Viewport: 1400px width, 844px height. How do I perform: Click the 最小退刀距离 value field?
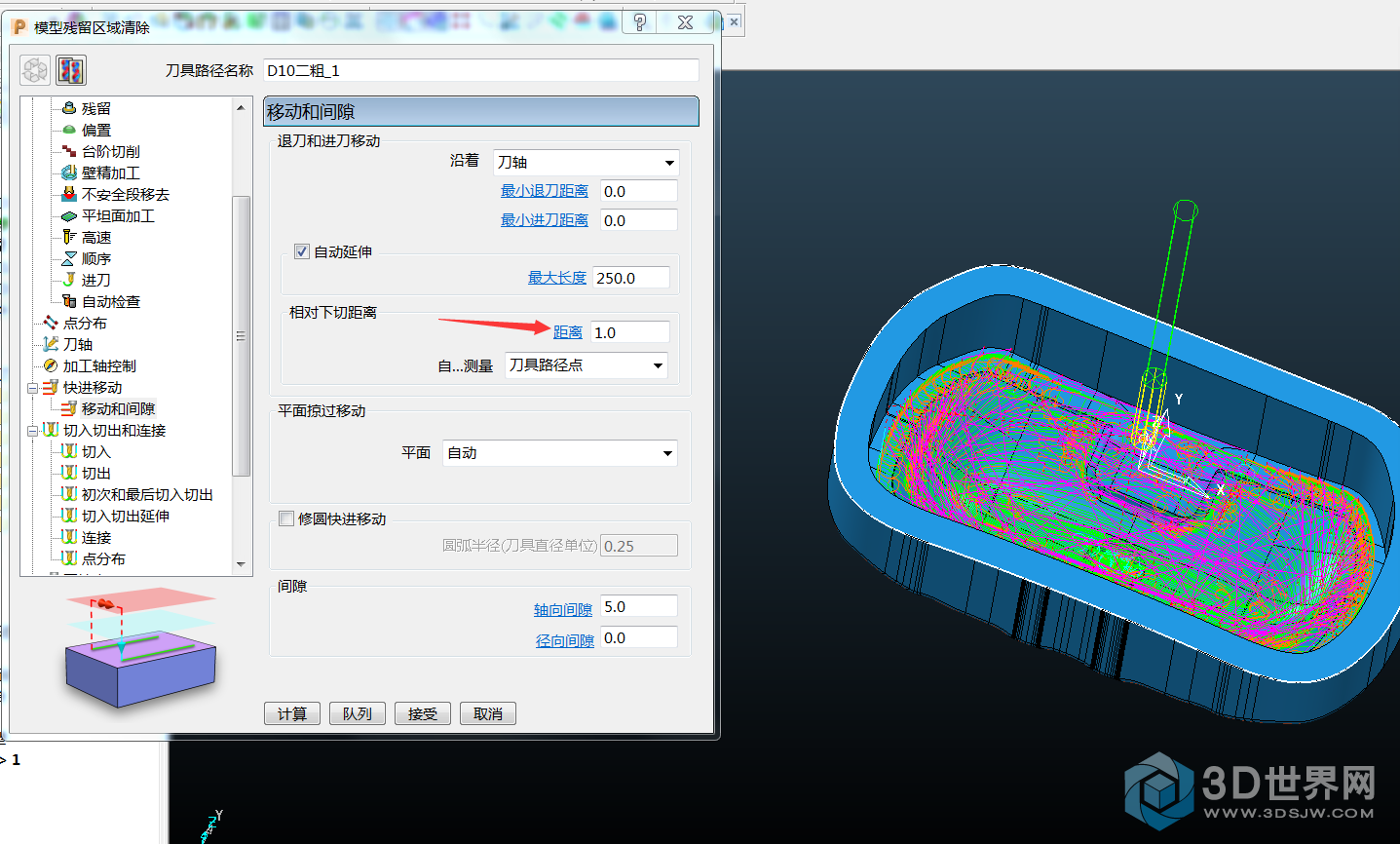pyautogui.click(x=638, y=191)
